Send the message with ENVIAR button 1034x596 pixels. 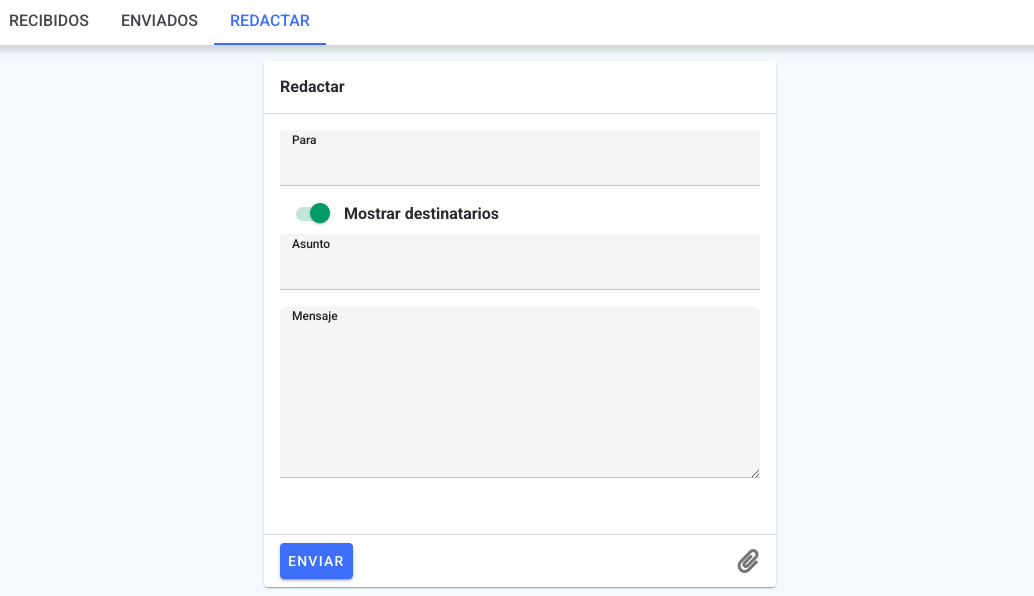click(x=317, y=561)
